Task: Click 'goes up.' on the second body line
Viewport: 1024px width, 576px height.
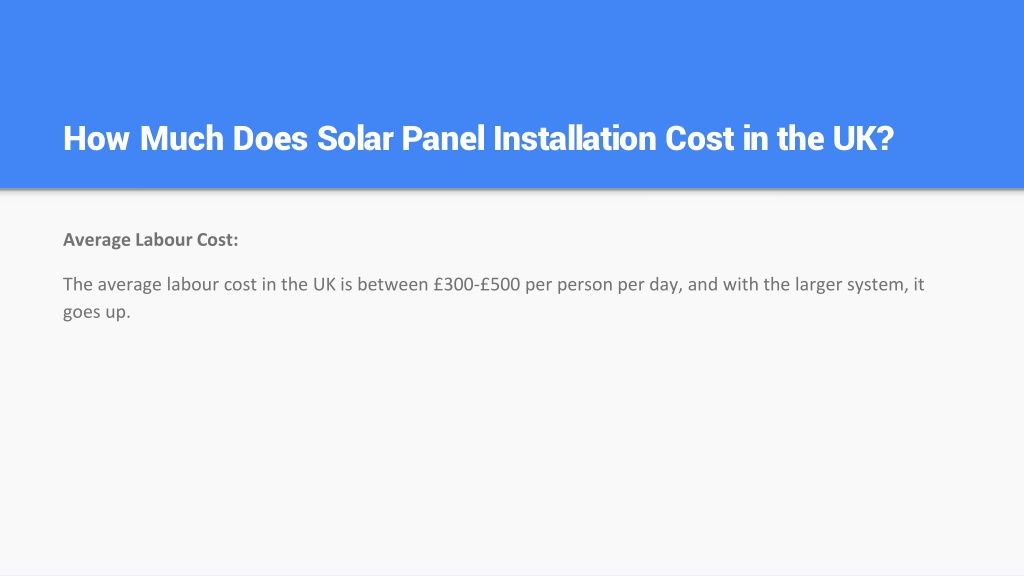Action: pos(97,312)
